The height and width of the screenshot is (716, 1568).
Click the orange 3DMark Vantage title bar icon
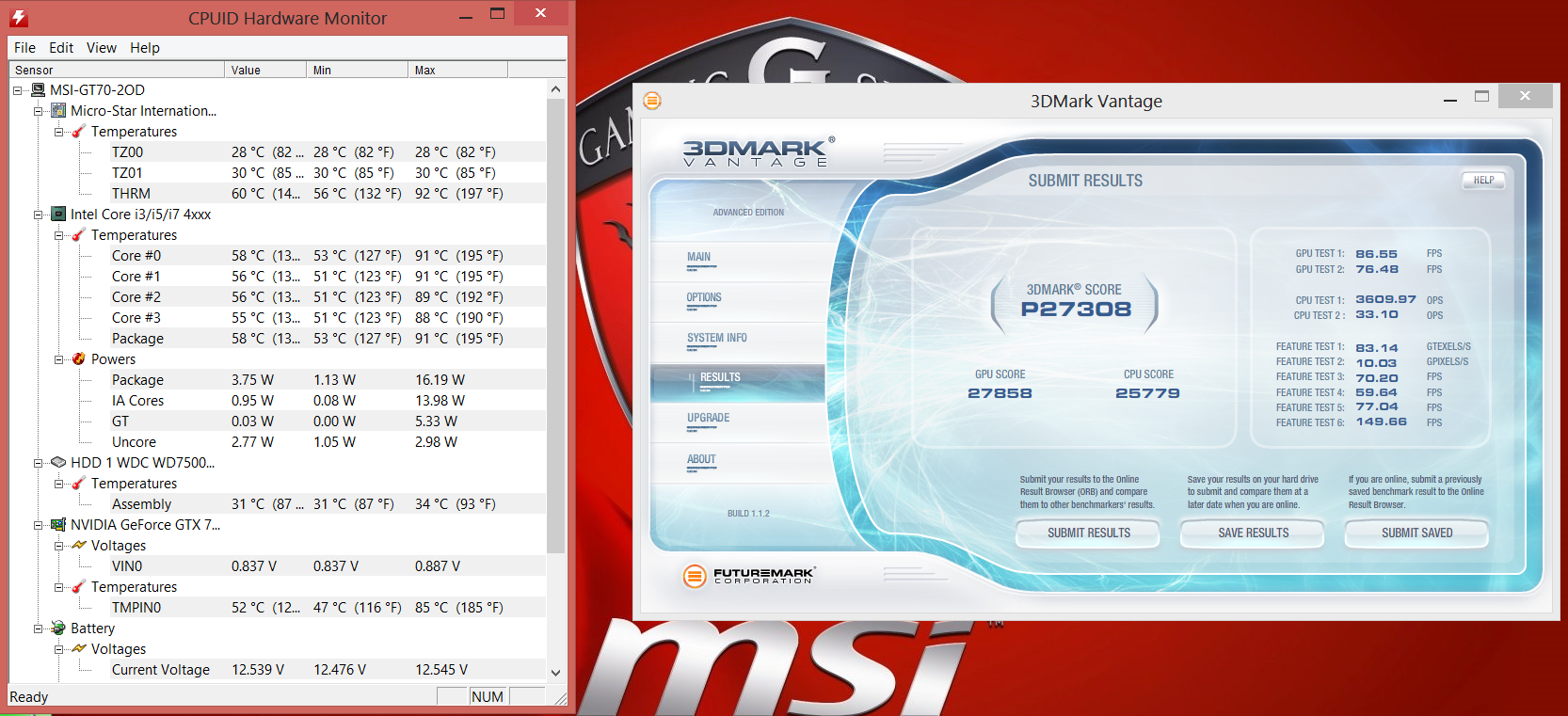(x=652, y=101)
